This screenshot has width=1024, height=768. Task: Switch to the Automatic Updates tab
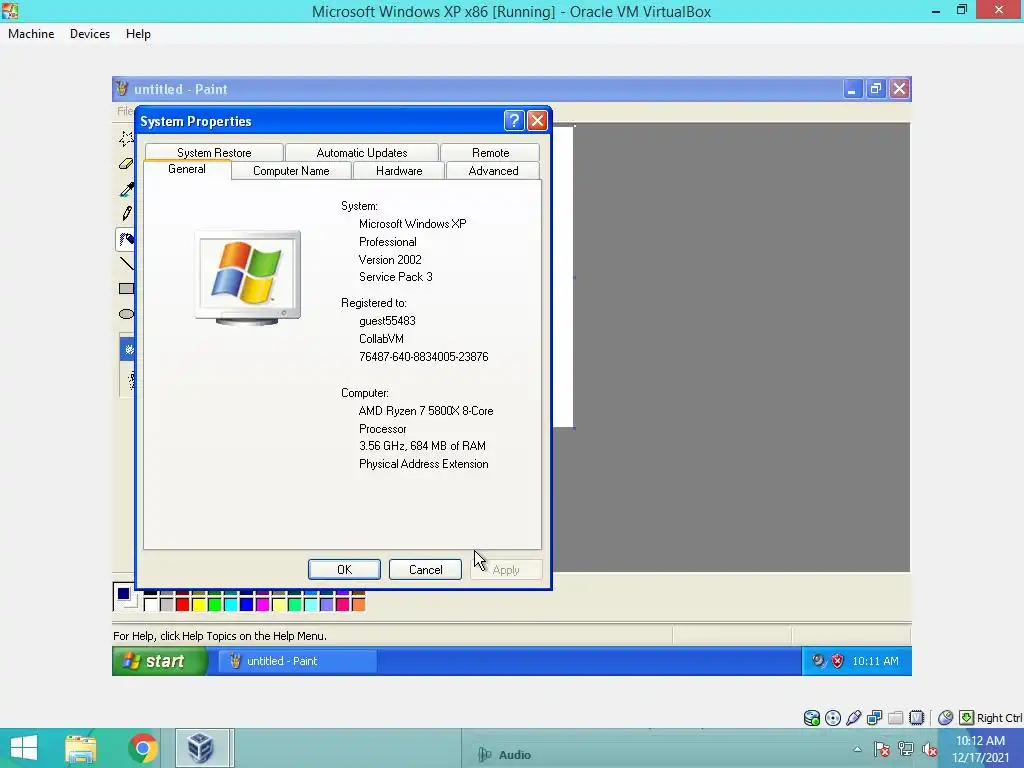pos(362,152)
